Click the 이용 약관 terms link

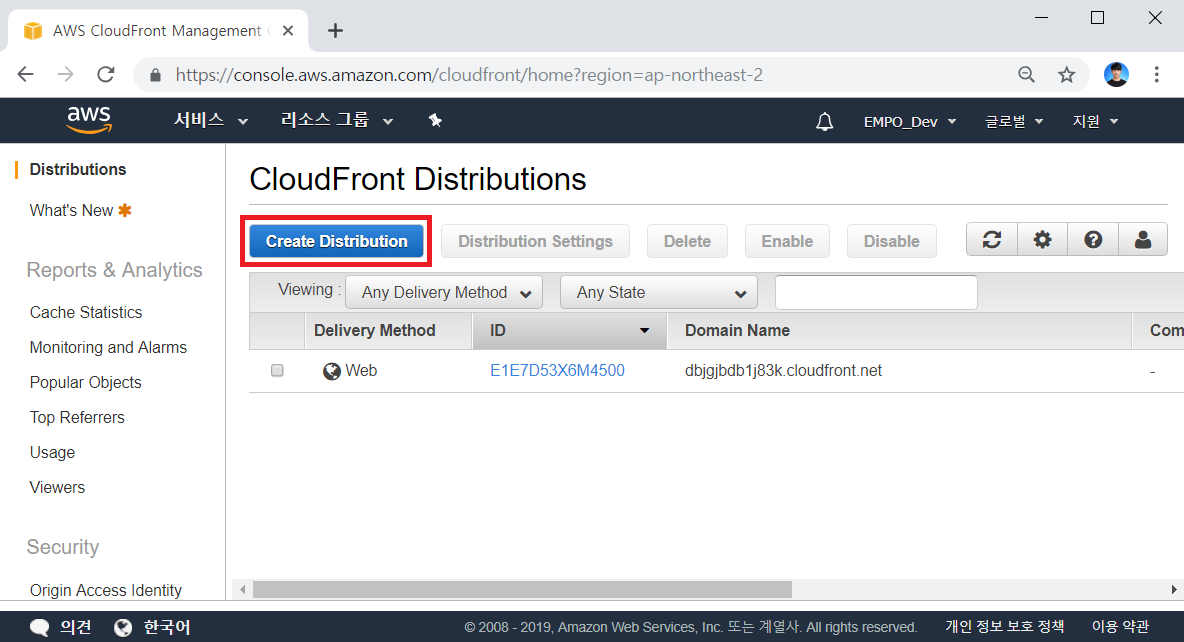(1121, 626)
